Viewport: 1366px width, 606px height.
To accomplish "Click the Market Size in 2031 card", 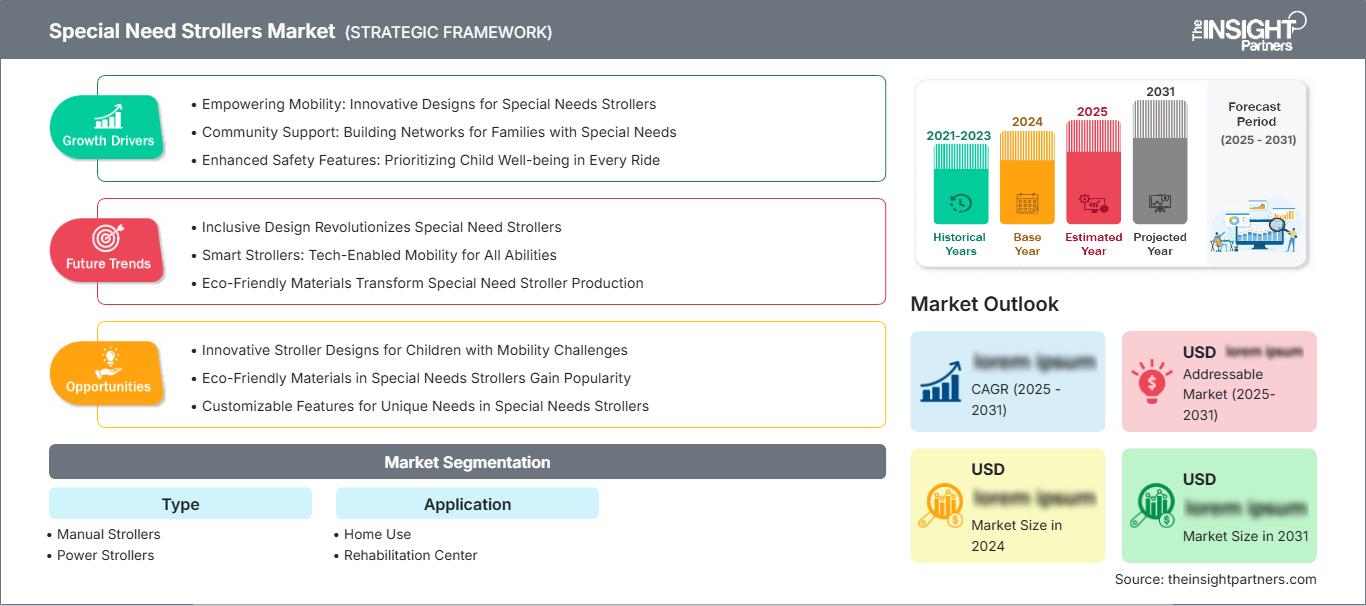I will click(x=1219, y=505).
